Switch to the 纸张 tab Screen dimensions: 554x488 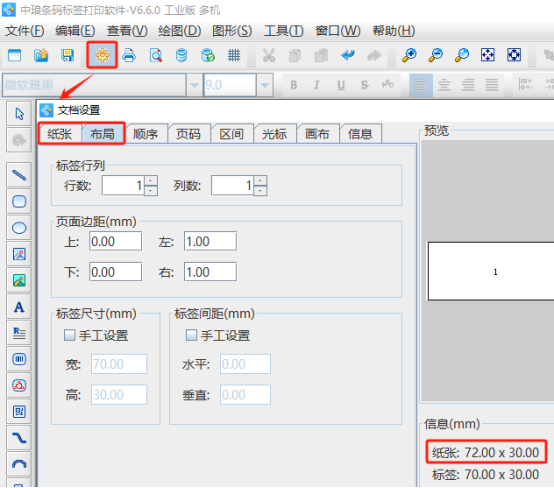coord(60,134)
